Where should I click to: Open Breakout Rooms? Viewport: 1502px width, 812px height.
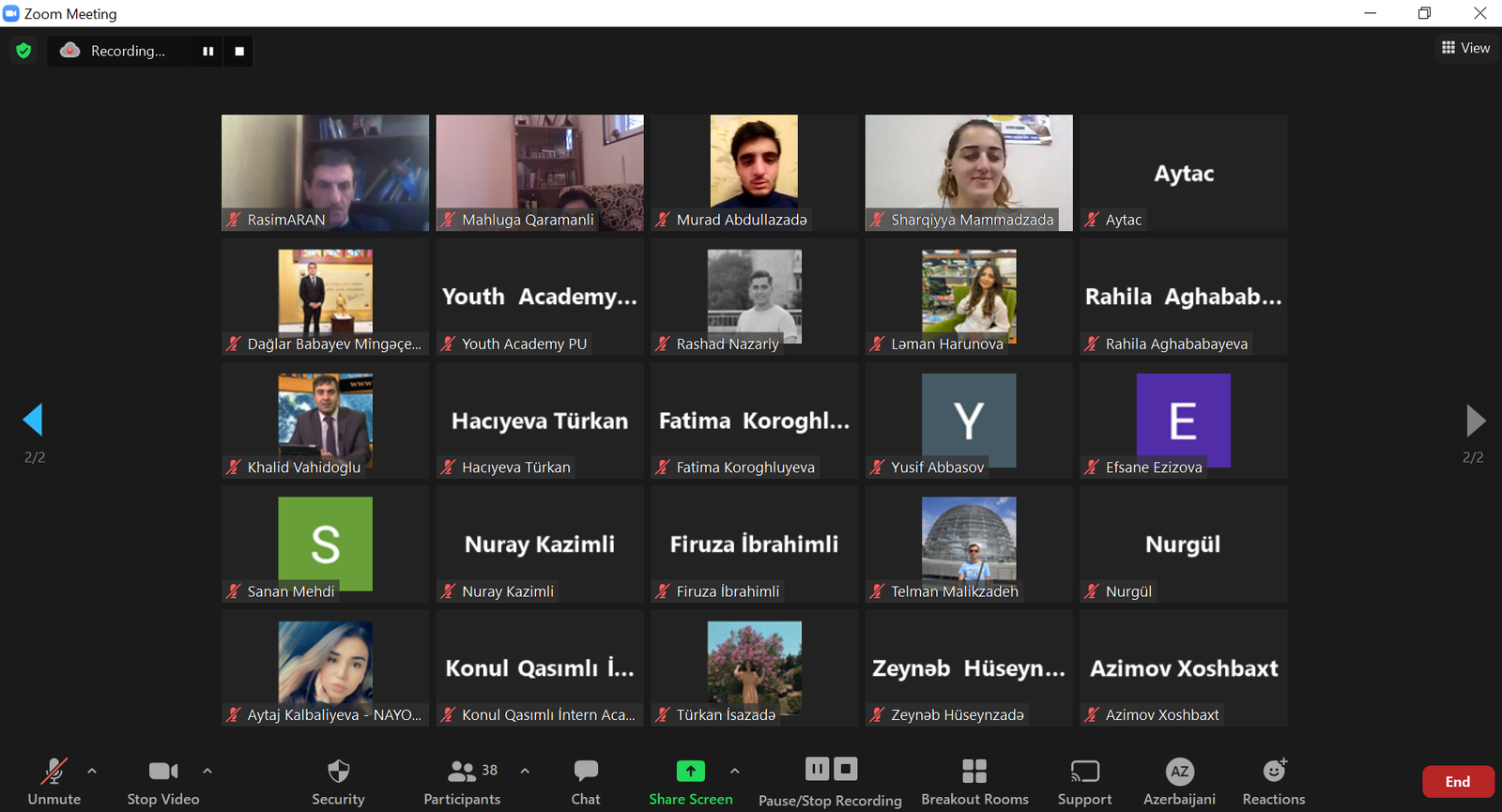pos(974,781)
